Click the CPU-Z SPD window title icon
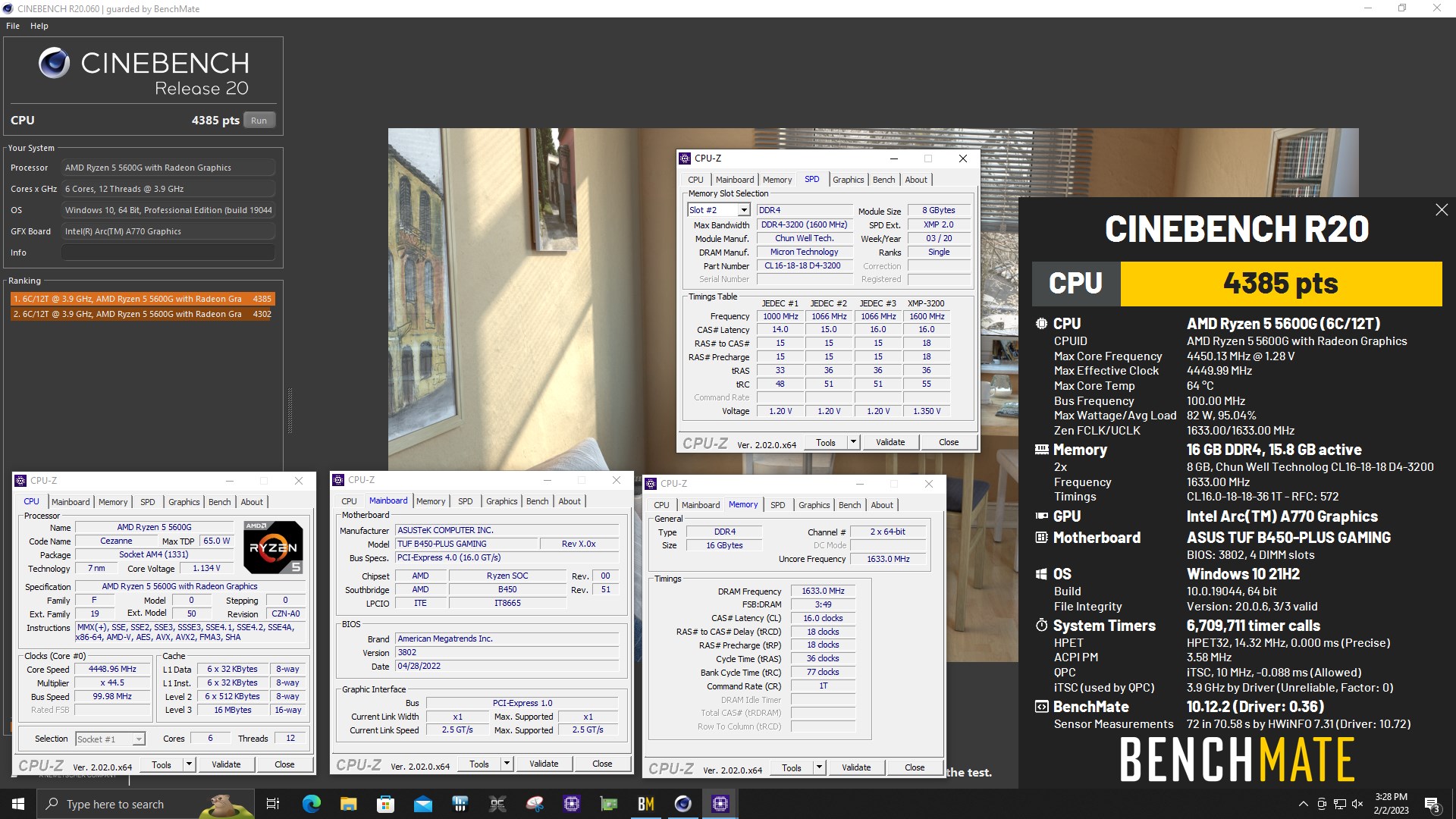Viewport: 1456px width, 819px height. tap(686, 158)
